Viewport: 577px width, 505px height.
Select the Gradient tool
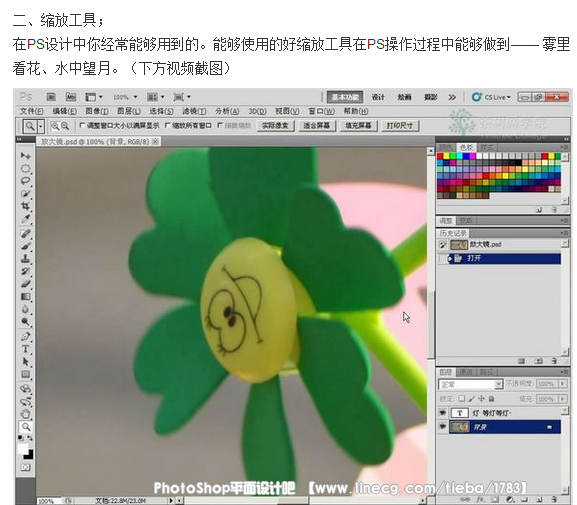point(25,297)
